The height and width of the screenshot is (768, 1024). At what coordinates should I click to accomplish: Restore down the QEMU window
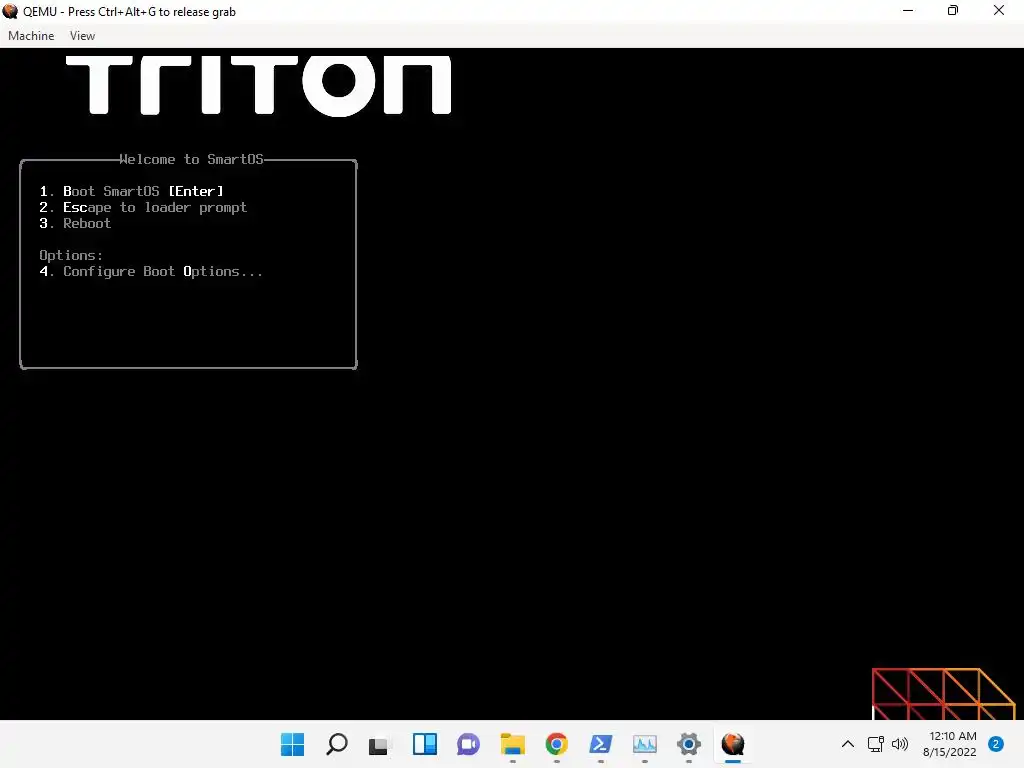tap(953, 10)
